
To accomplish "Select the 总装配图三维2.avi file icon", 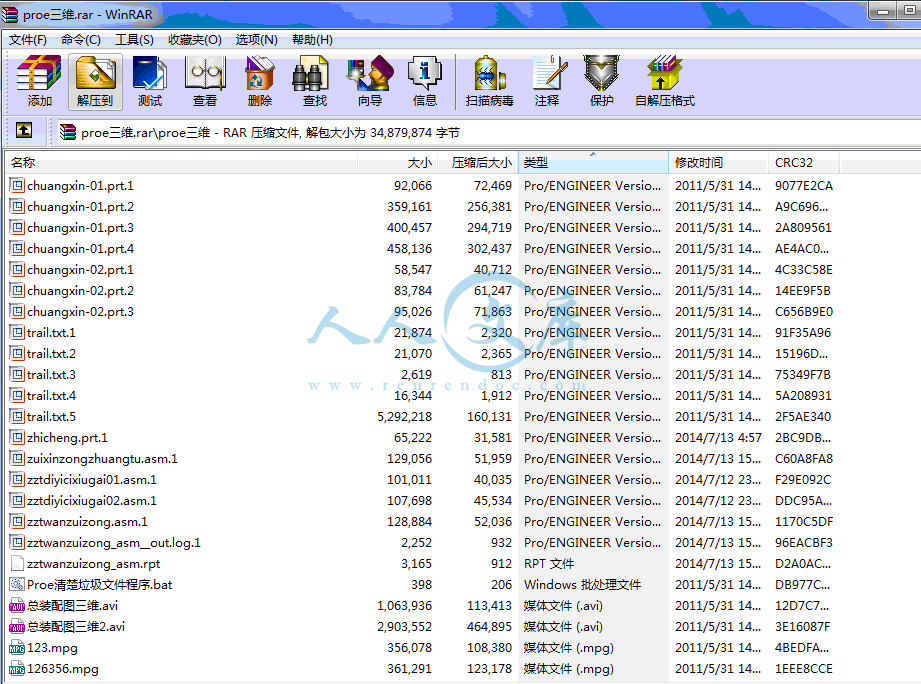I will (x=17, y=626).
